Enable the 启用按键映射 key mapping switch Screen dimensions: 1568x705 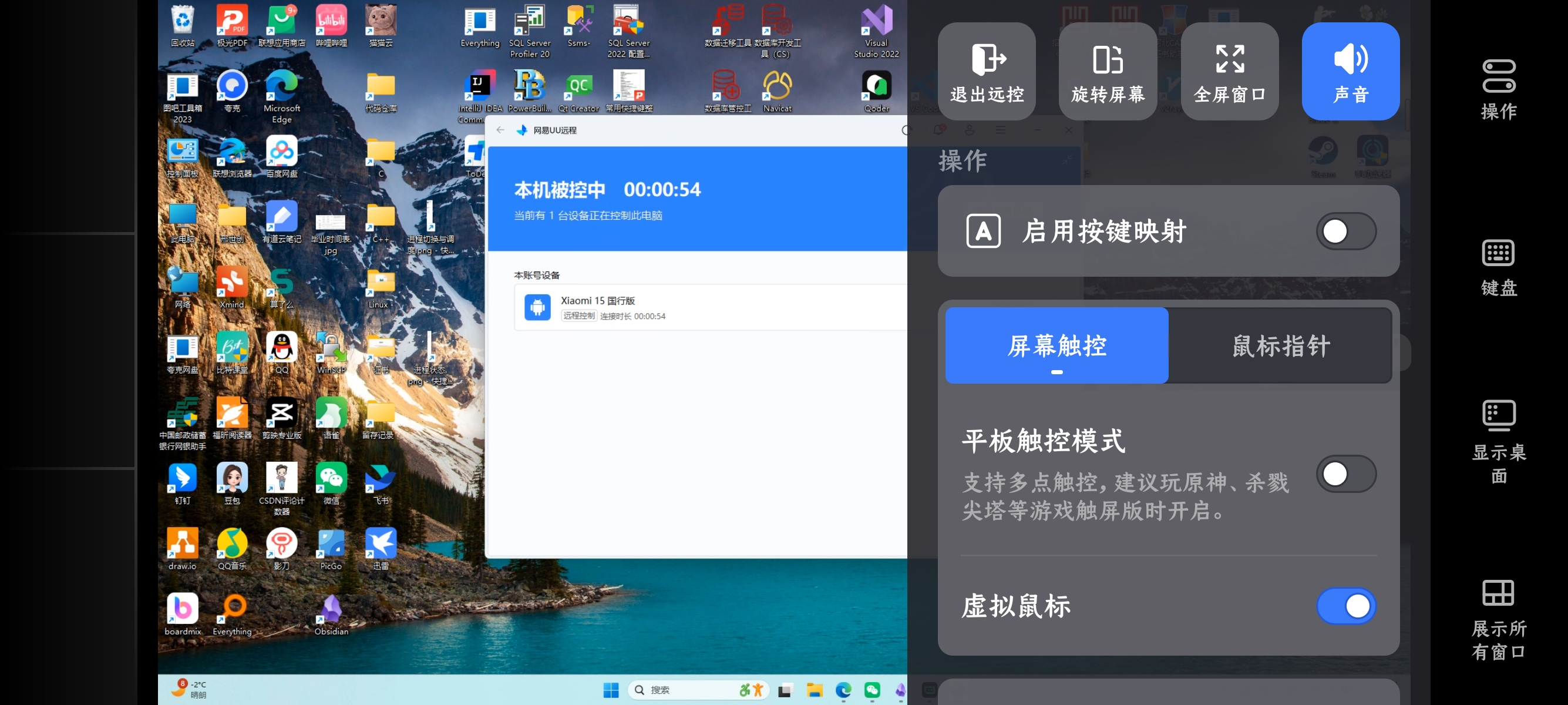[x=1345, y=231]
